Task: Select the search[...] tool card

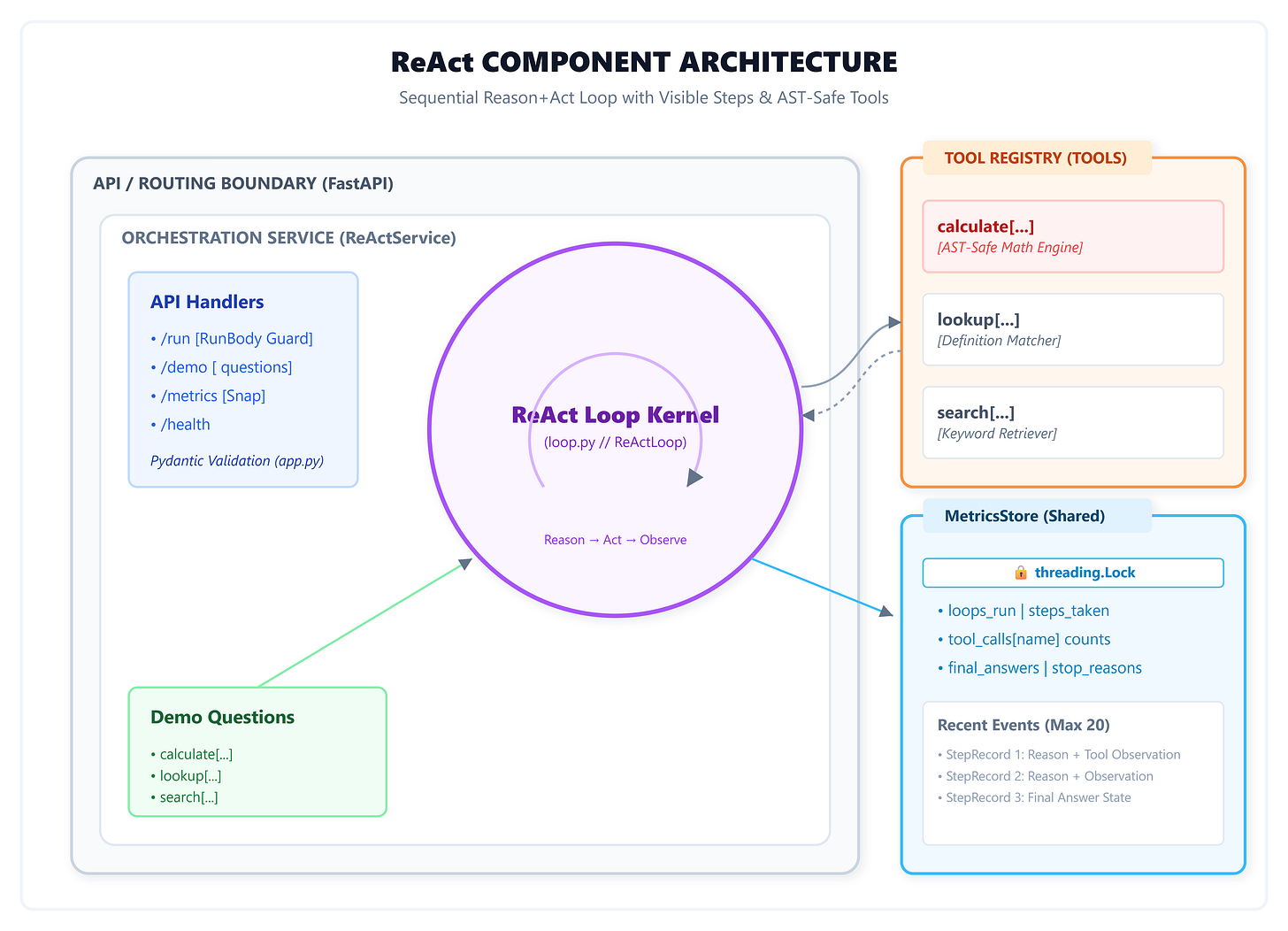Action: (1073, 422)
